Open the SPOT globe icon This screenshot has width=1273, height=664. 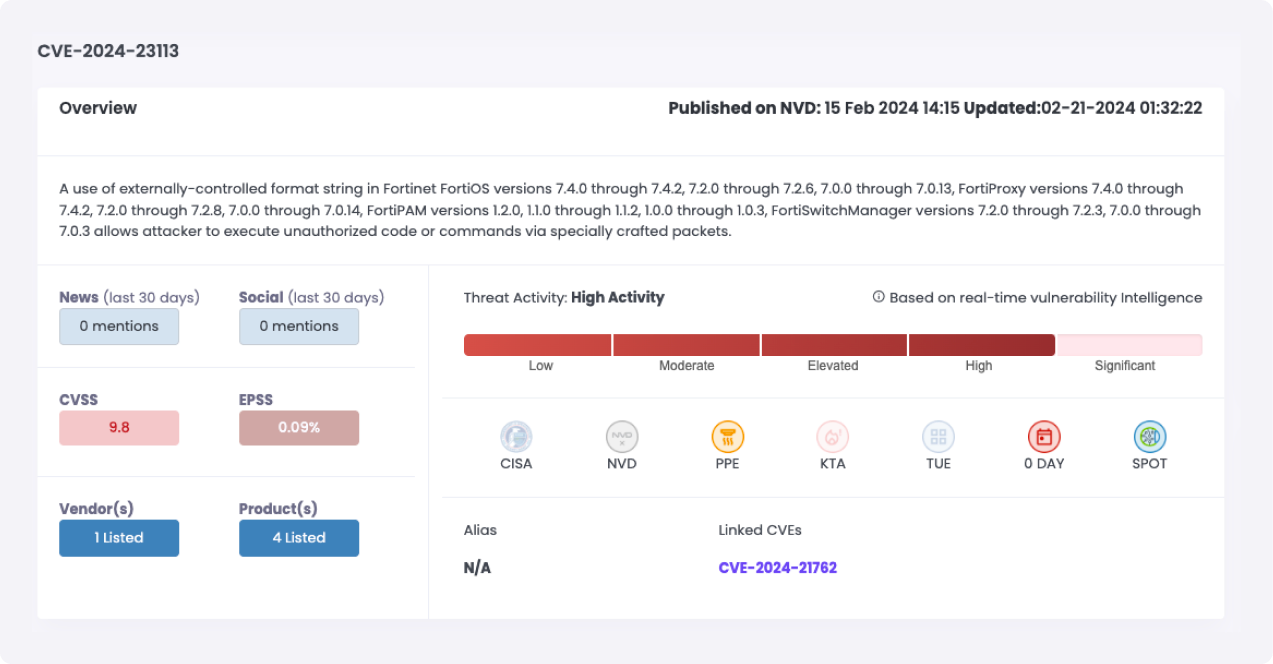coord(1150,437)
